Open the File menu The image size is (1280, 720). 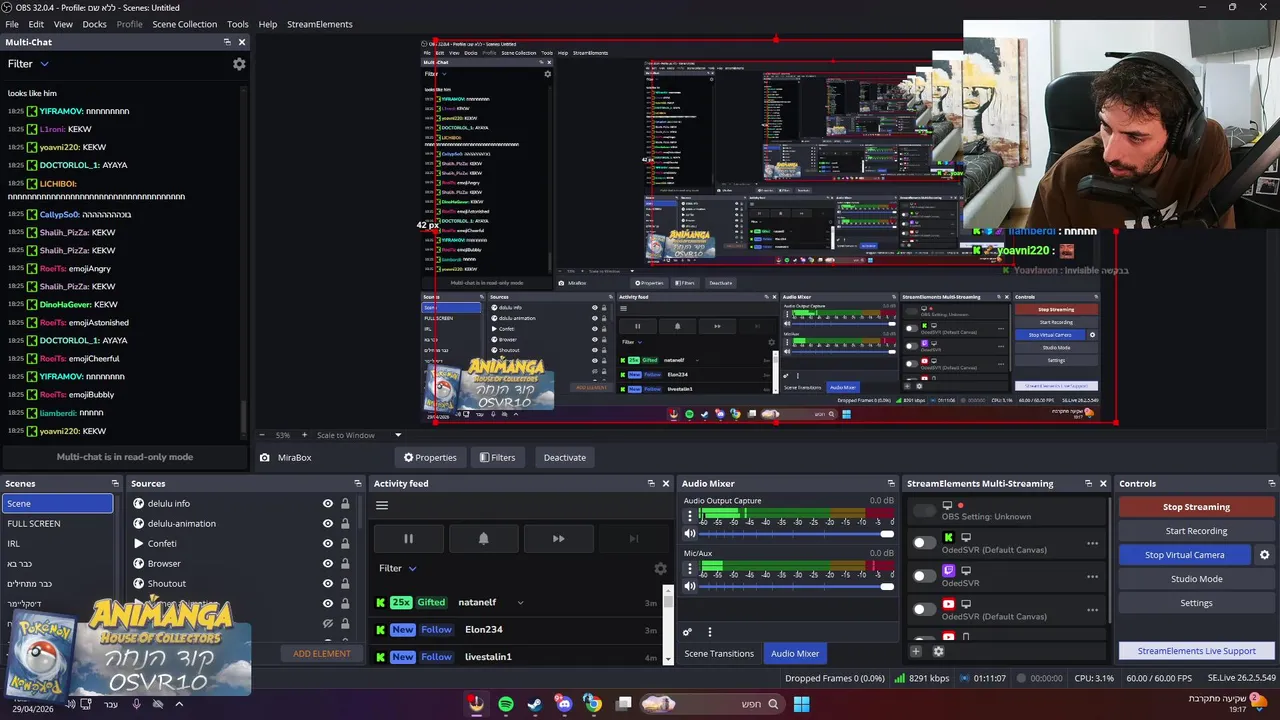12,24
